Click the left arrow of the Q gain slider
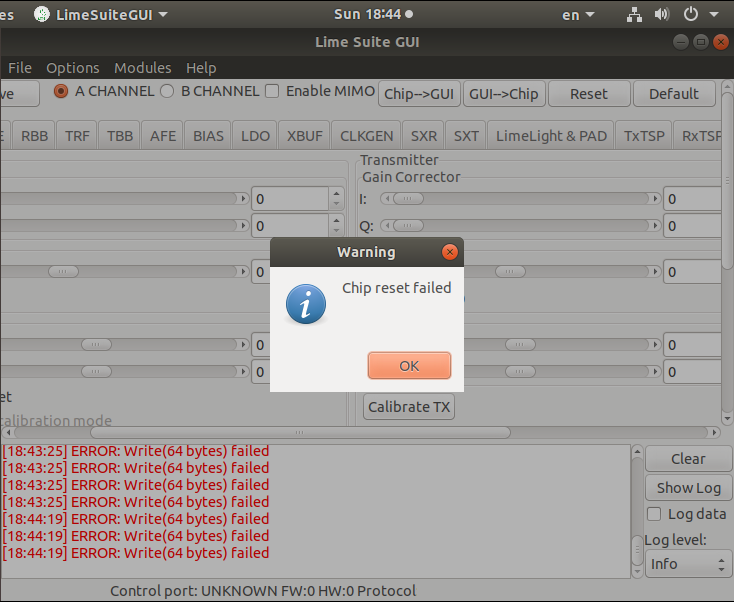Viewport: 734px width, 602px height. click(387, 226)
